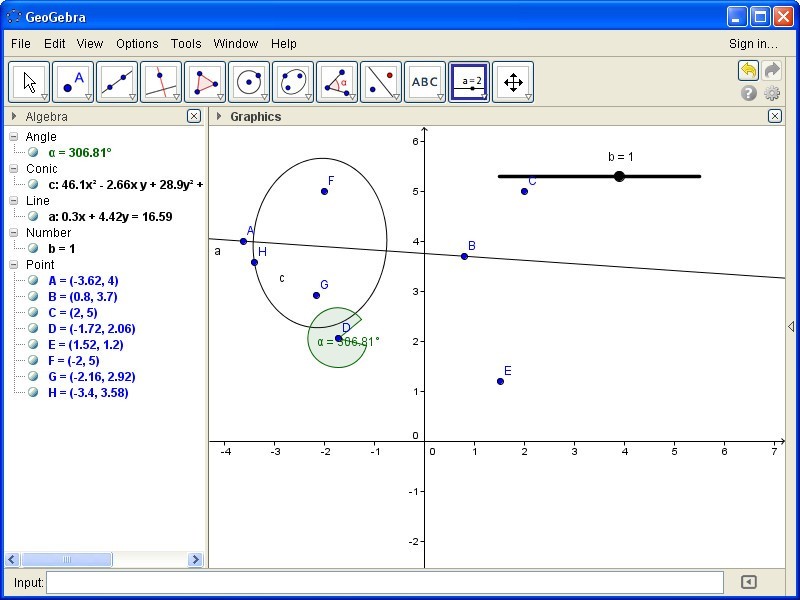Click the Undo button
800x600 pixels.
click(748, 70)
